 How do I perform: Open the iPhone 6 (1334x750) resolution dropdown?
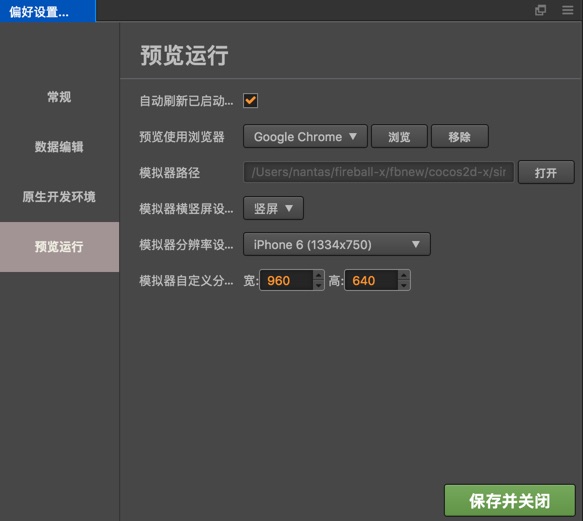337,244
